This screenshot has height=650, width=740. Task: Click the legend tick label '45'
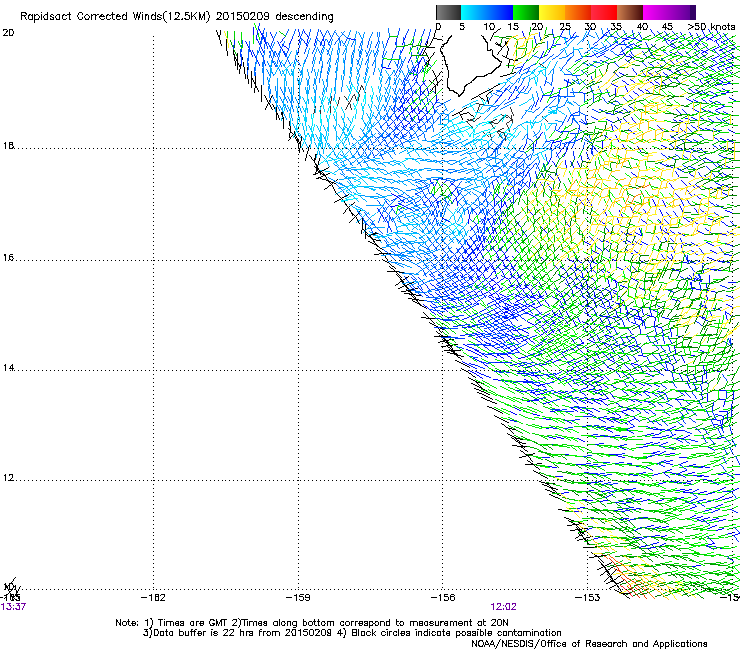pos(667,27)
